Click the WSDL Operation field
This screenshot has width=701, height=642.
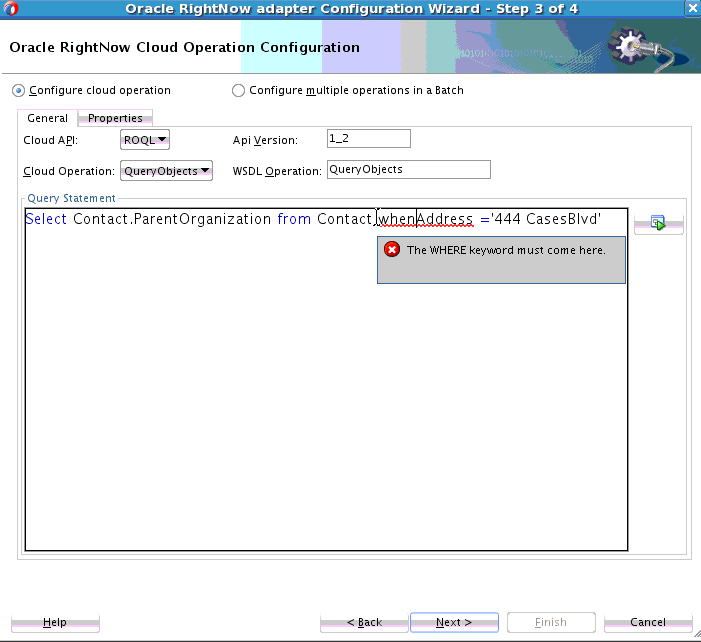pos(409,169)
